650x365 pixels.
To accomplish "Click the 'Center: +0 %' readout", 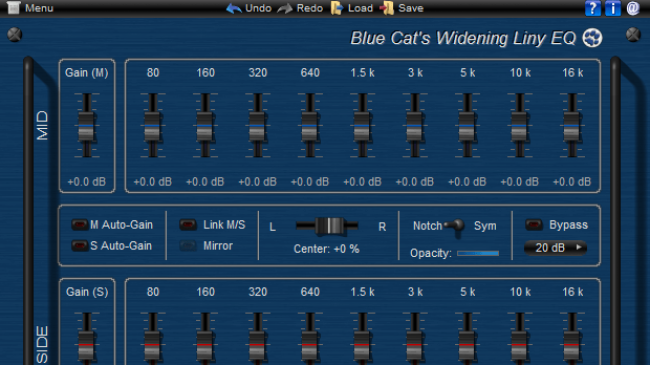I will click(327, 249).
